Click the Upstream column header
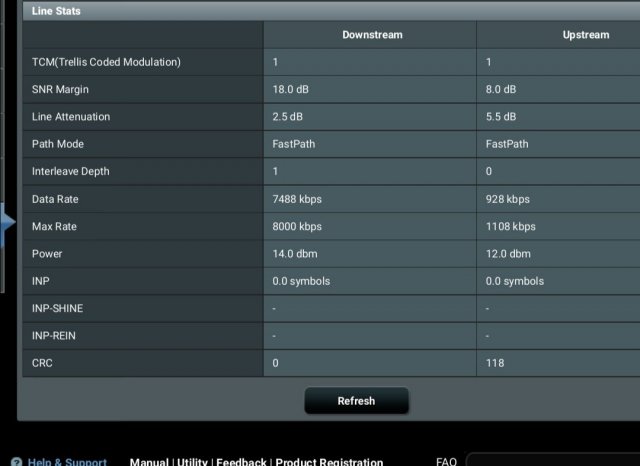Viewport: 640px width, 466px height. [x=586, y=35]
